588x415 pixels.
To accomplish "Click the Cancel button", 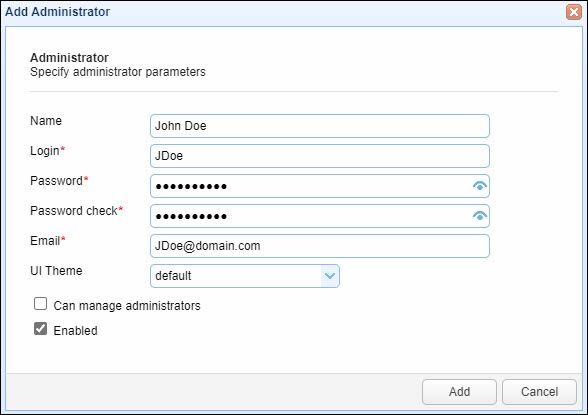I will pos(539,392).
